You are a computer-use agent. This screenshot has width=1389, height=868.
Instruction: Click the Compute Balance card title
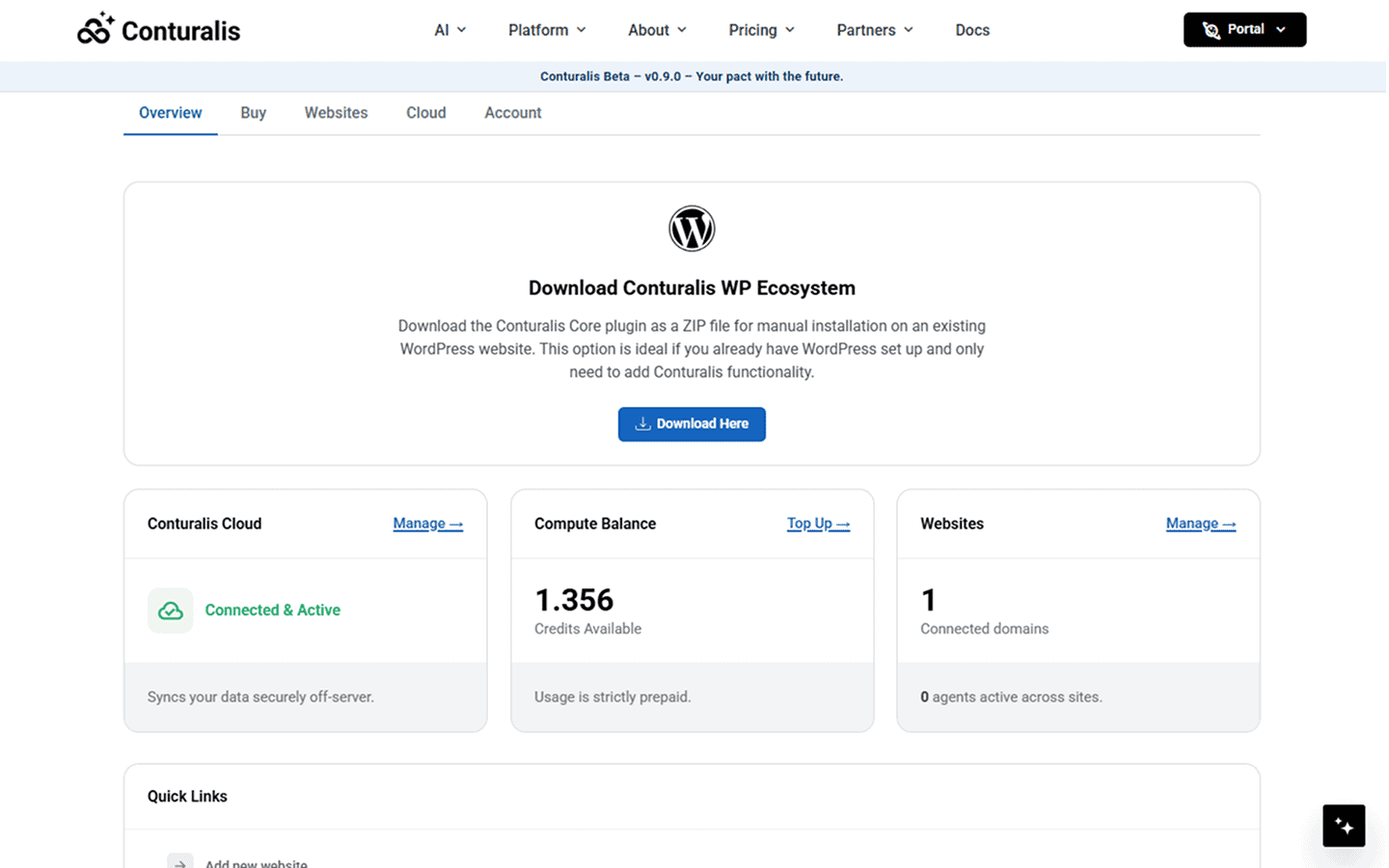point(595,524)
